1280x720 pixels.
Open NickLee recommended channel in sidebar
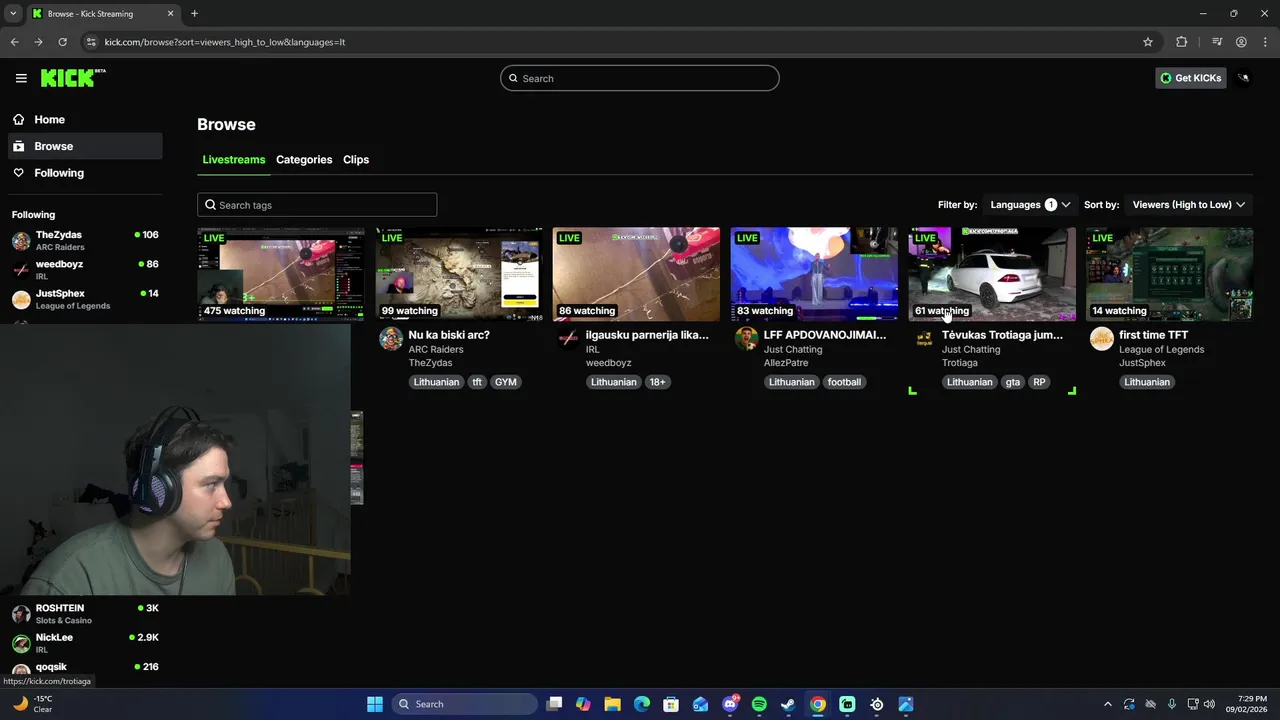85,643
